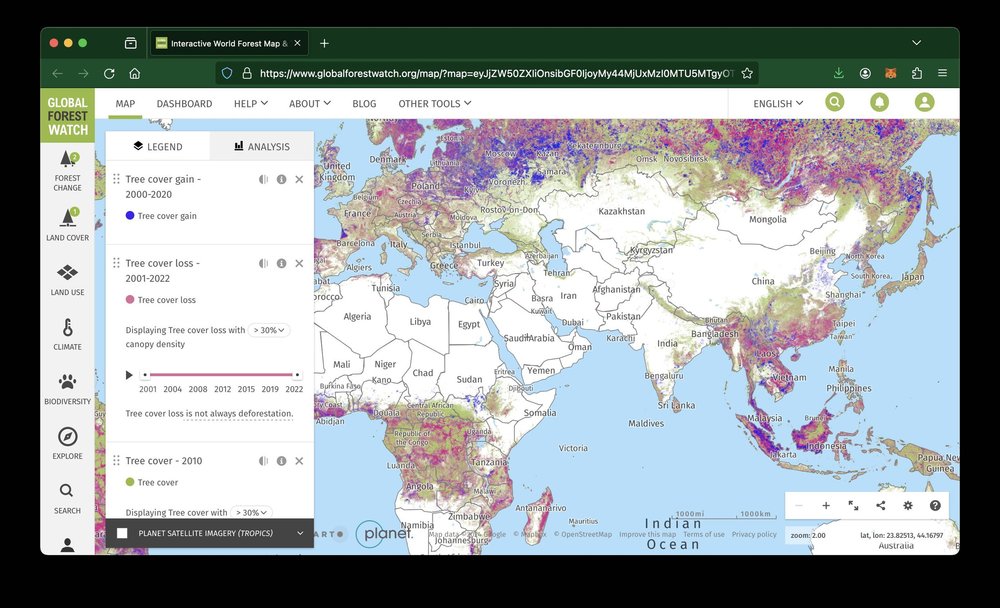Open the user profile icon in header
1000x608 pixels.
[x=924, y=102]
